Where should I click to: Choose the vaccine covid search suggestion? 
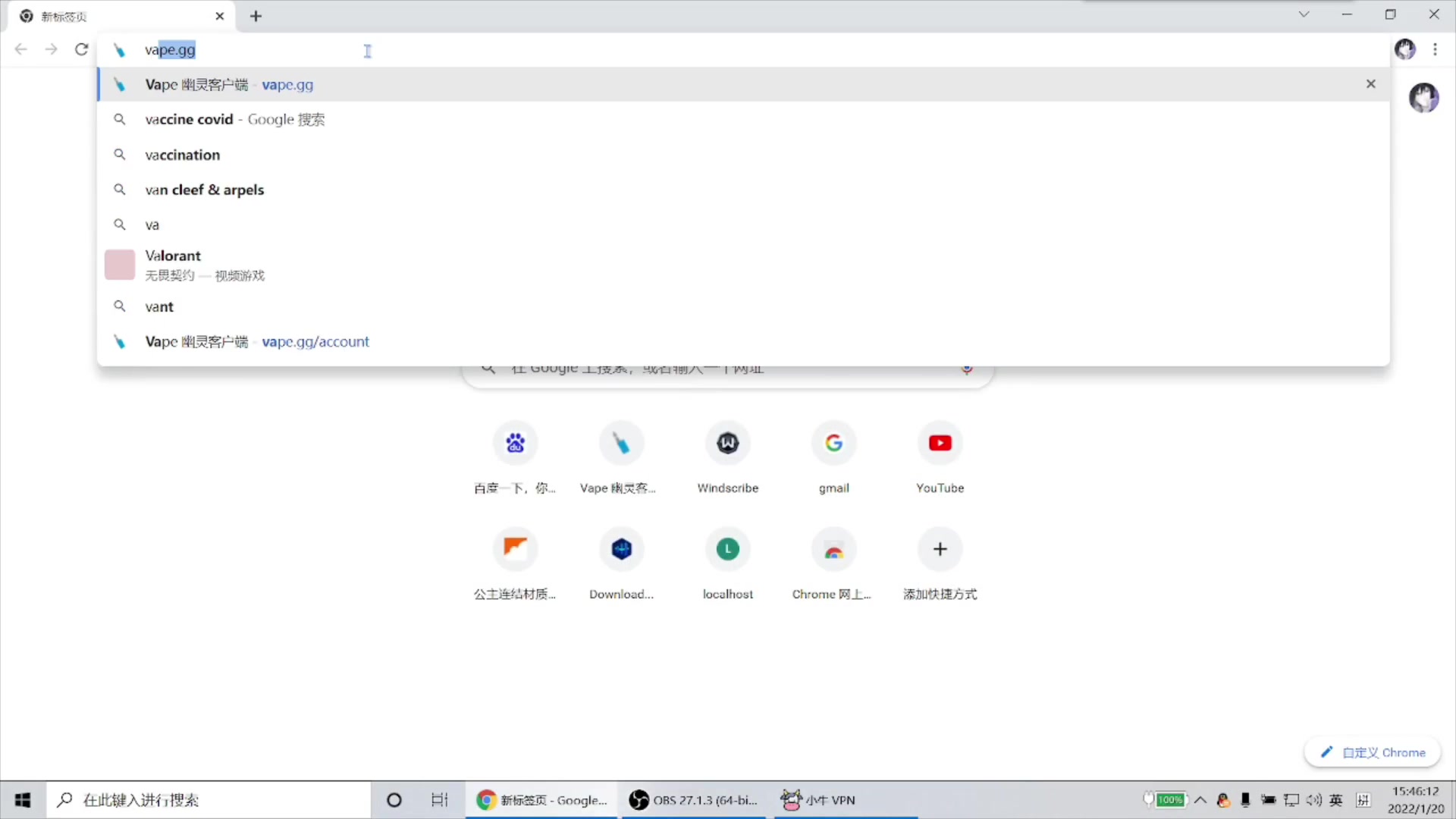coord(743,119)
